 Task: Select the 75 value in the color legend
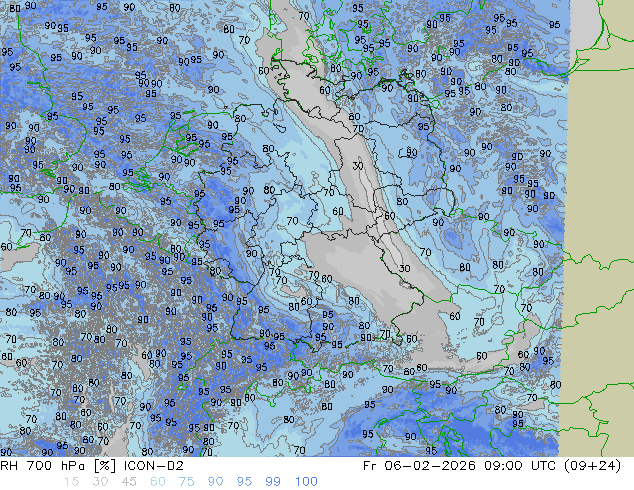pyautogui.click(x=186, y=482)
